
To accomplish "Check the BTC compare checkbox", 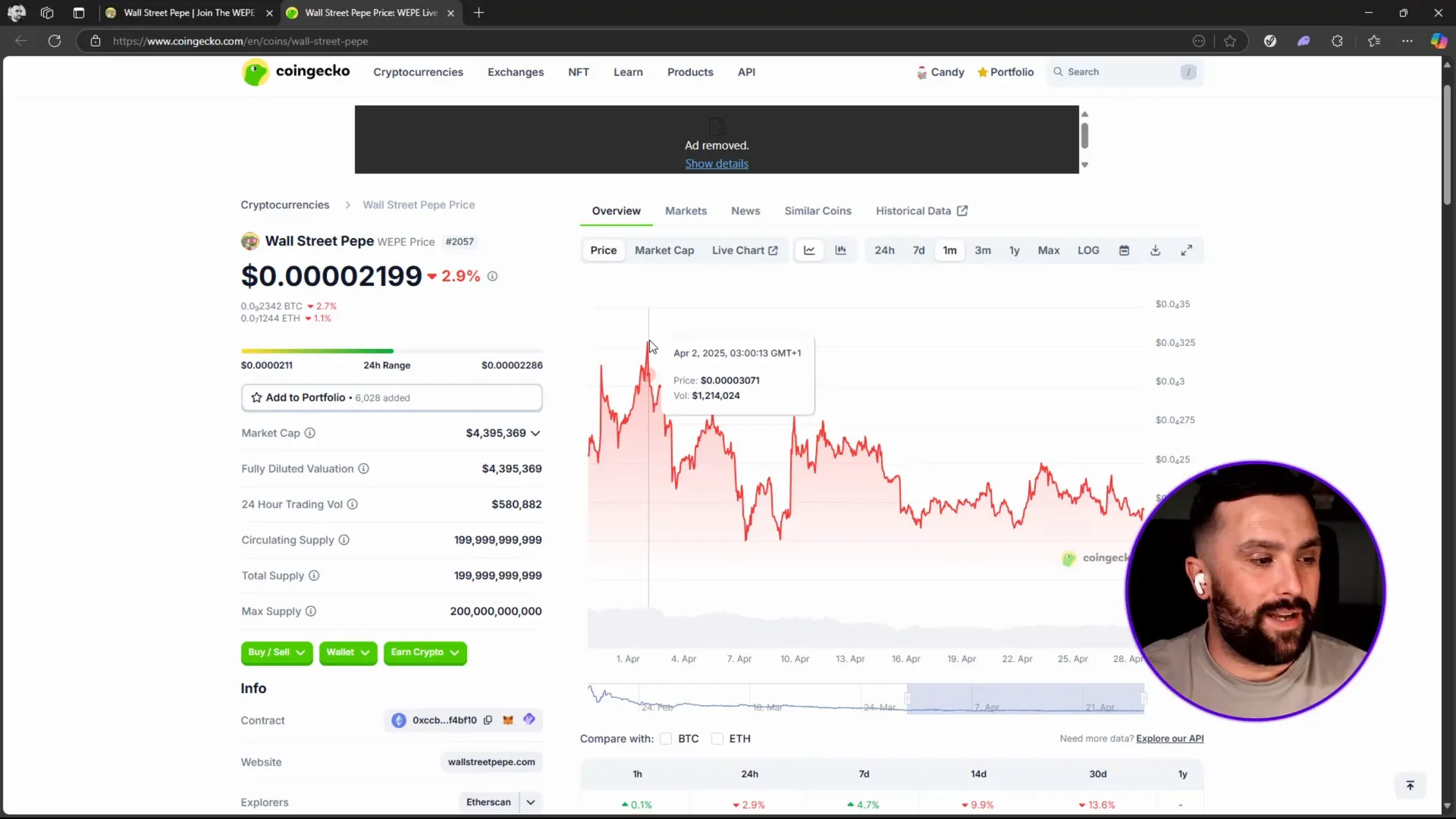I will 666,739.
